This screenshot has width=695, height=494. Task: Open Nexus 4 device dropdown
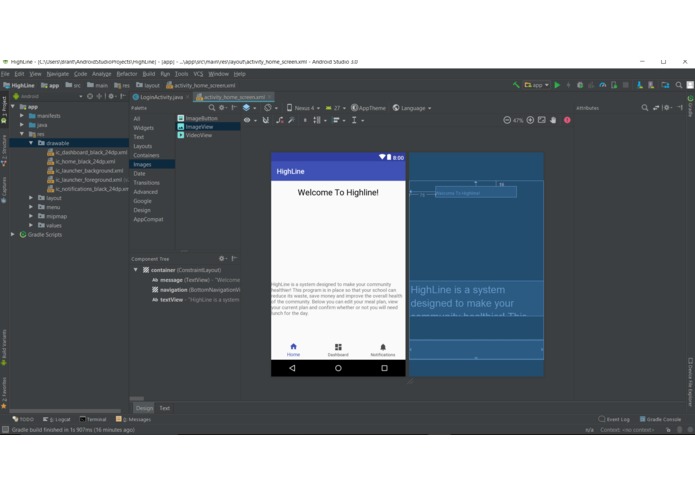coord(303,108)
